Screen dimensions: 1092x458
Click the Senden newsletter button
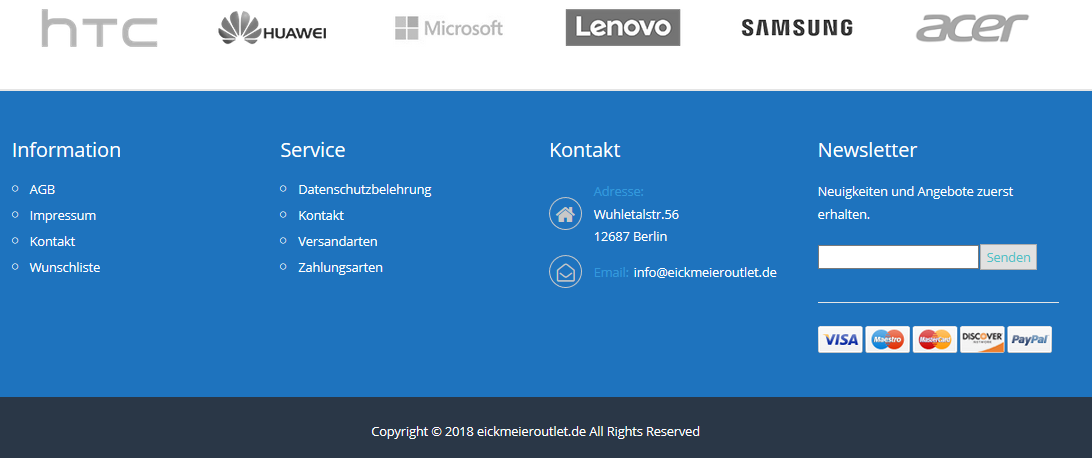coord(1008,257)
